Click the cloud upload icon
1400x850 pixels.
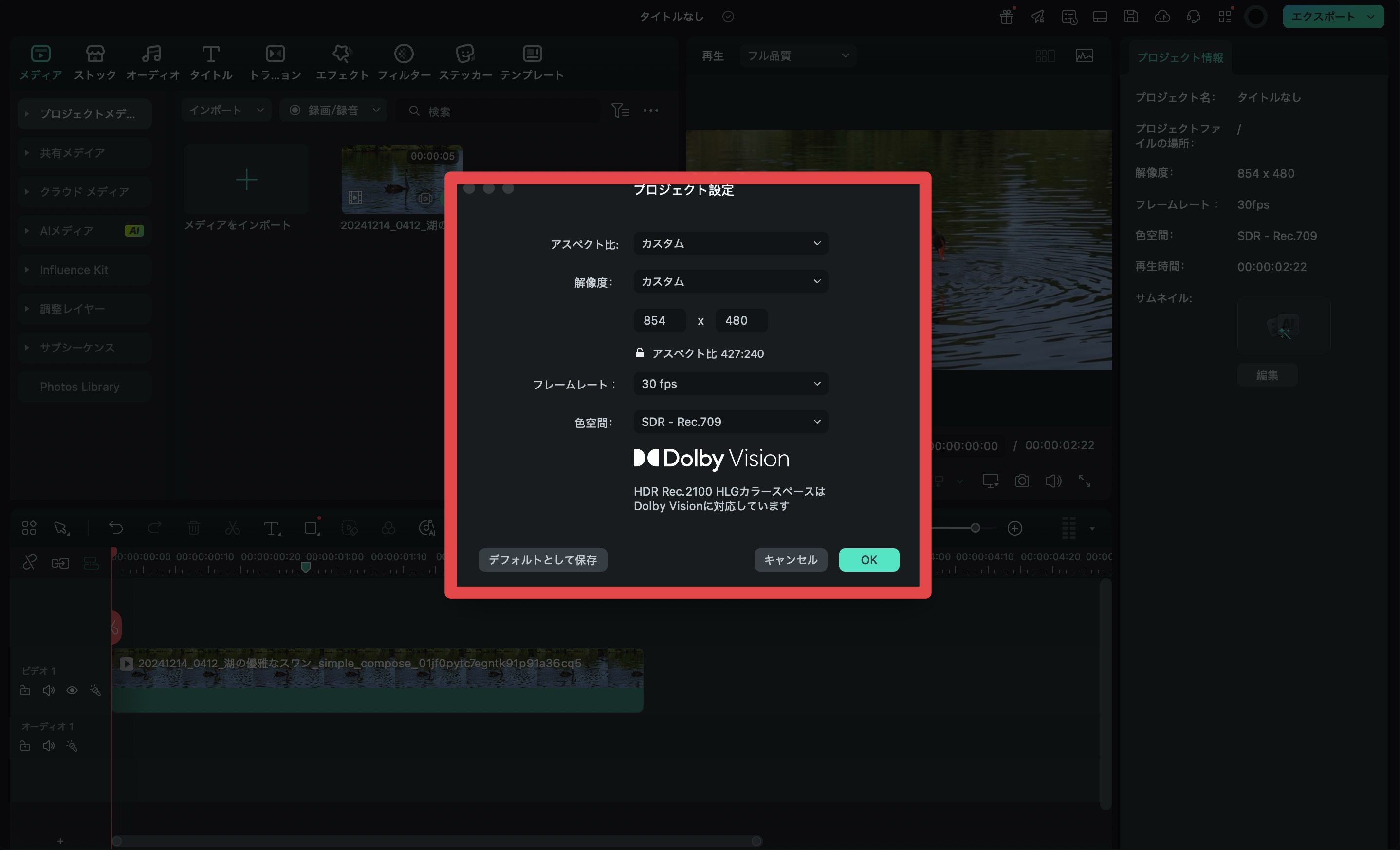click(1162, 17)
